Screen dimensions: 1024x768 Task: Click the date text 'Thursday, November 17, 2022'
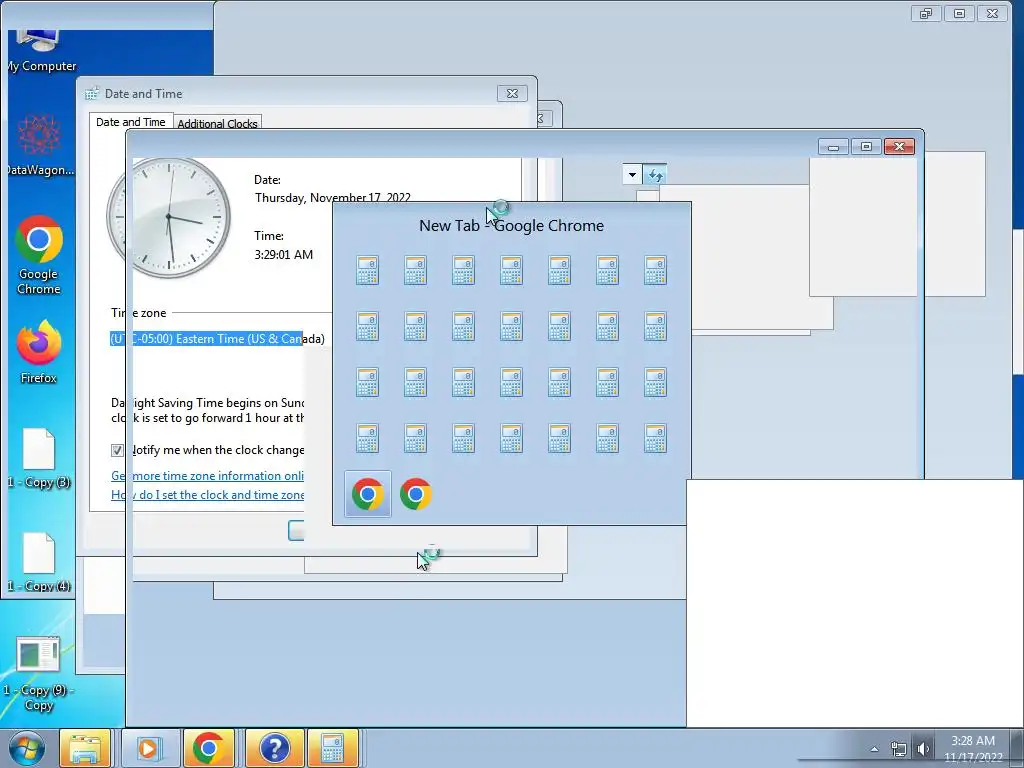point(333,198)
